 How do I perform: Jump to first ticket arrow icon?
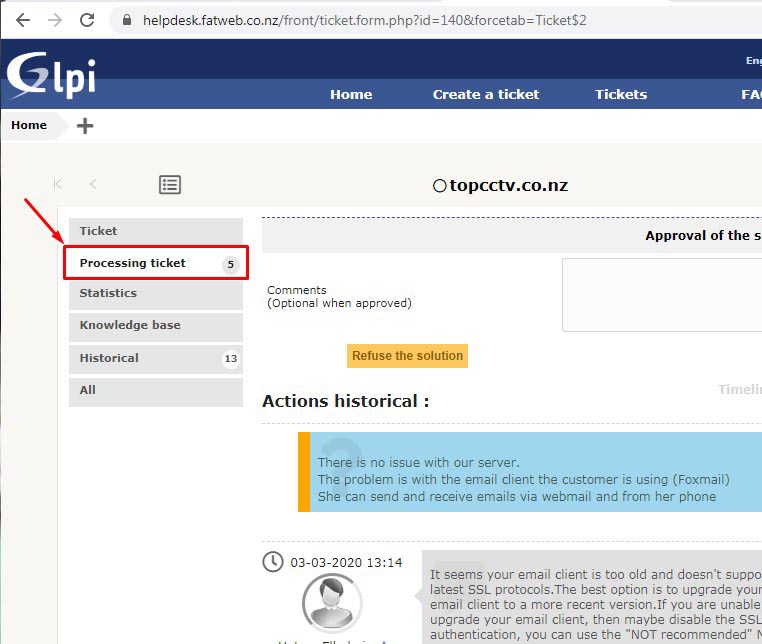pos(58,184)
